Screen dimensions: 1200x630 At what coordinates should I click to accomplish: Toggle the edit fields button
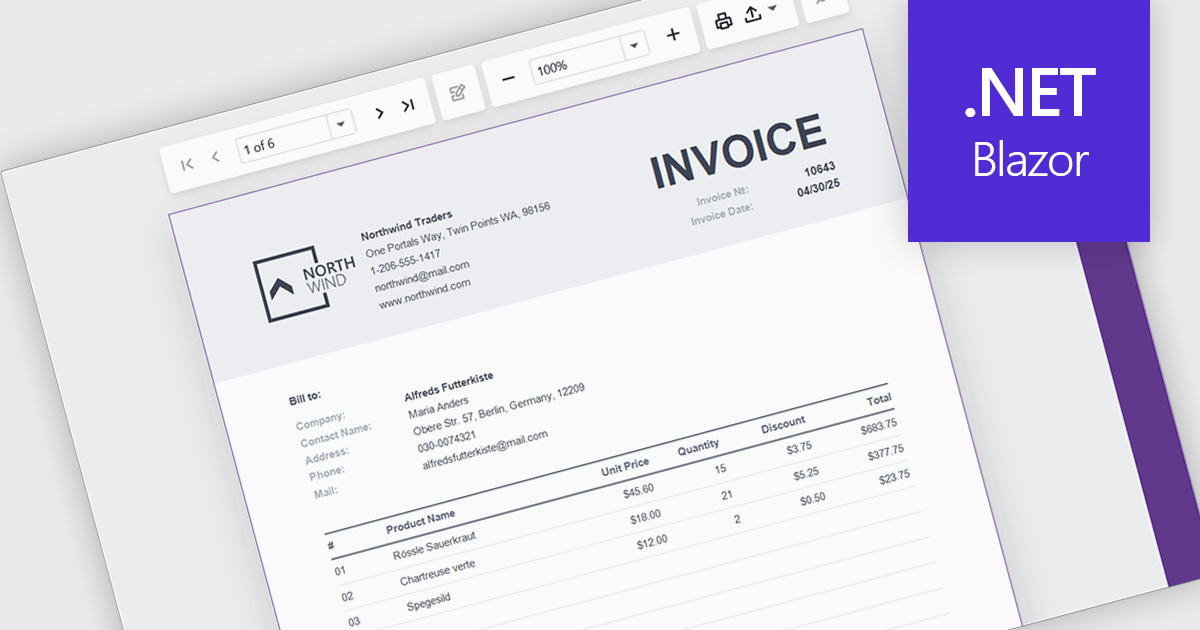point(458,93)
